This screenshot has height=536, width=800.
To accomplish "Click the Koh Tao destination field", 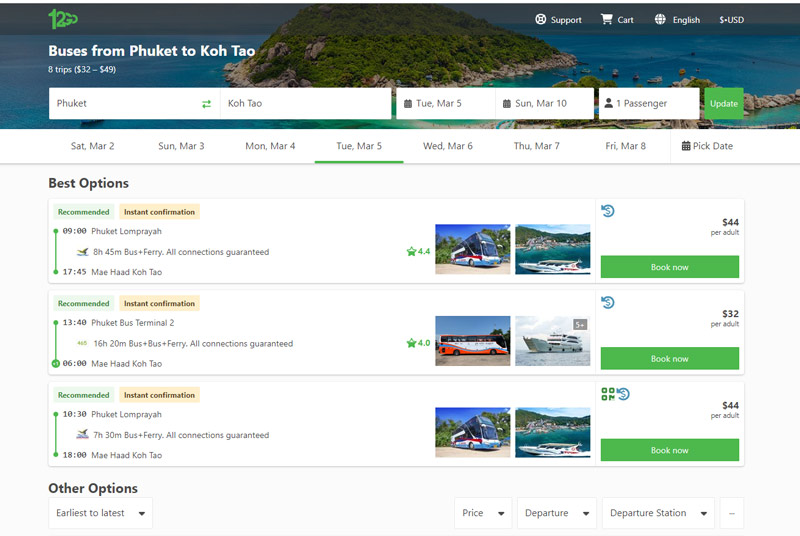I will point(305,104).
